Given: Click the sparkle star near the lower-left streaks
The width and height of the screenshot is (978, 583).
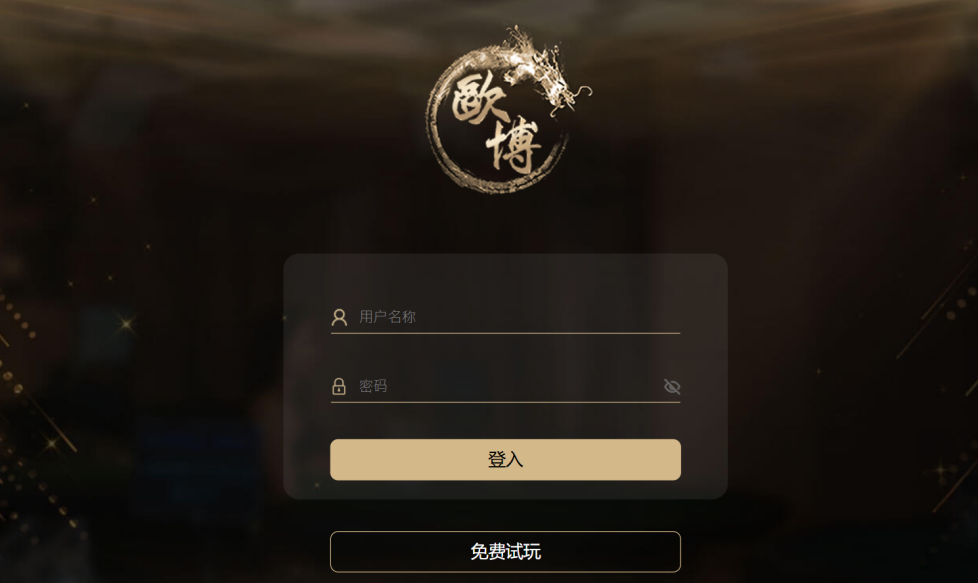Looking at the screenshot, I should [52, 443].
